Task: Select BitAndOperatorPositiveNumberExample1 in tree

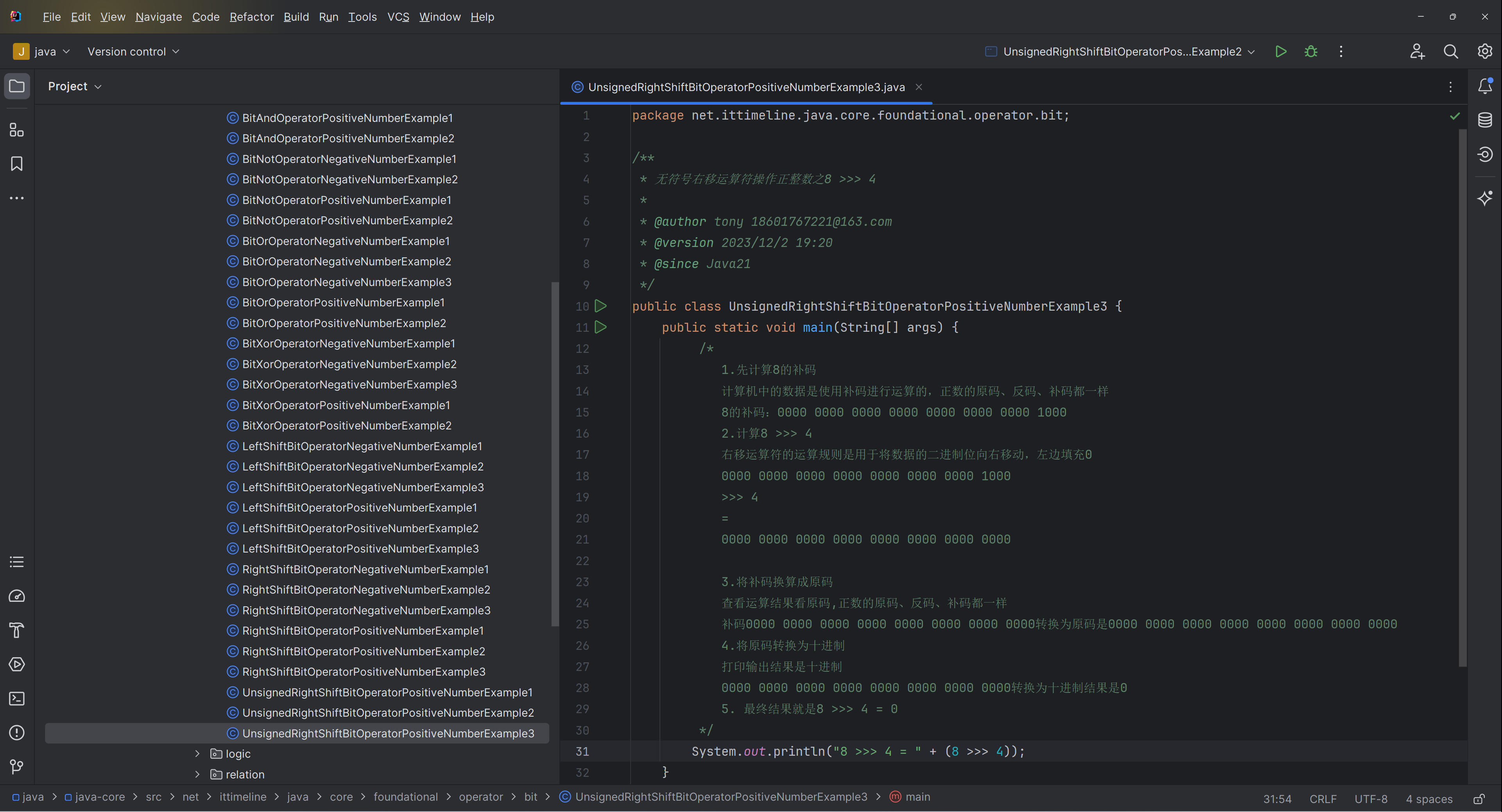Action: (x=347, y=118)
